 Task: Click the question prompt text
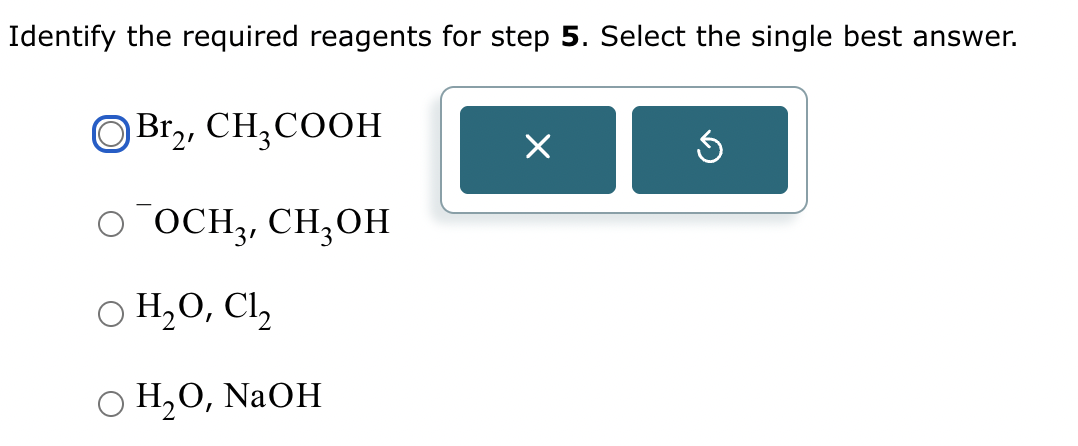pos(512,38)
